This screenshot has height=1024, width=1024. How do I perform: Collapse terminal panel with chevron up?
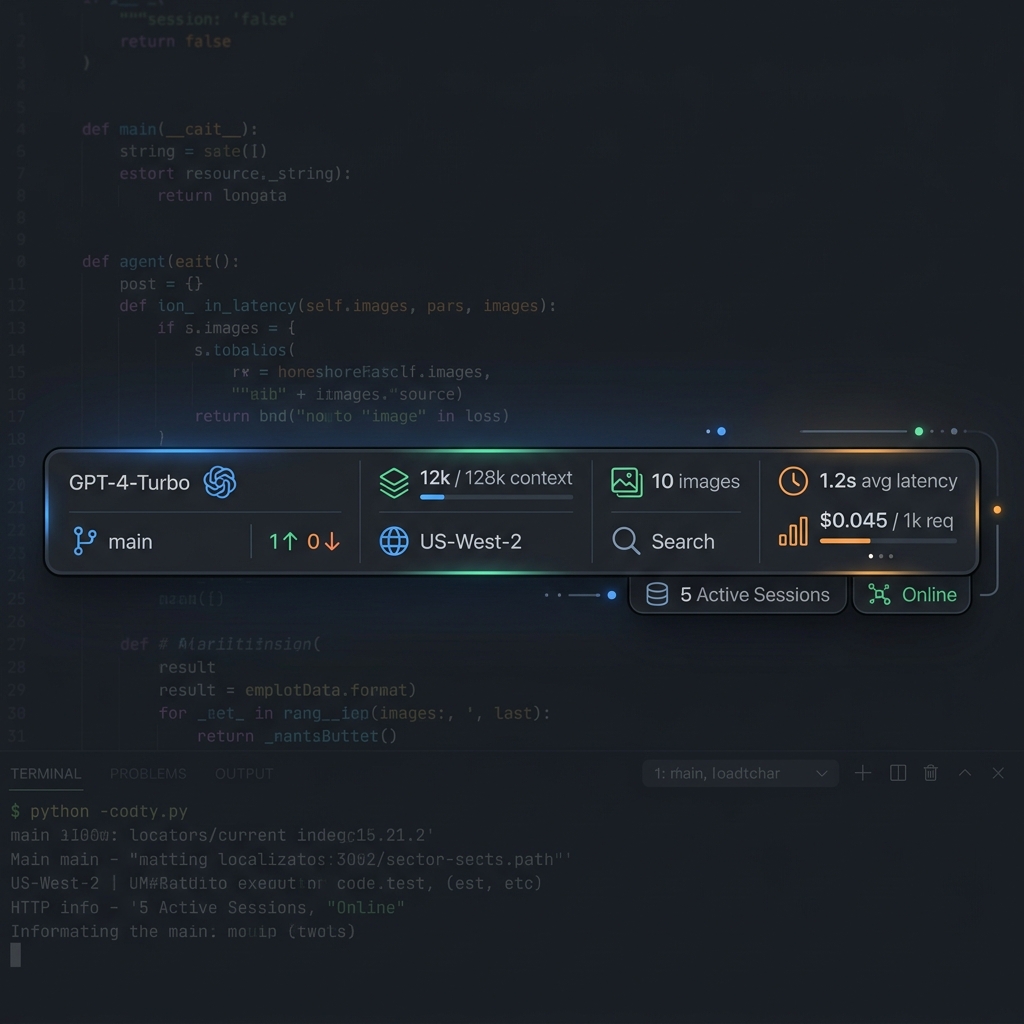tap(965, 773)
